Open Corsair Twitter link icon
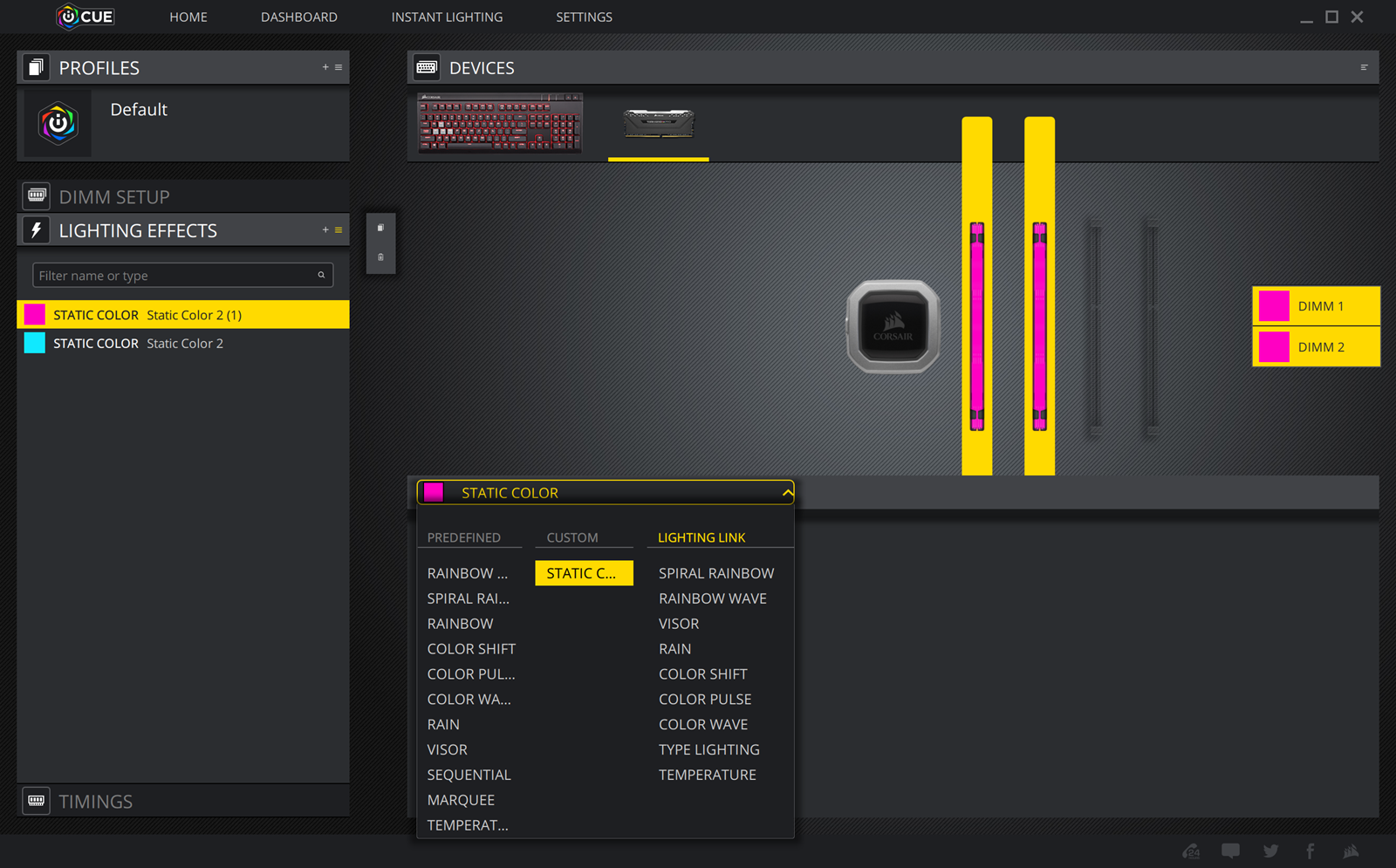 [1270, 851]
